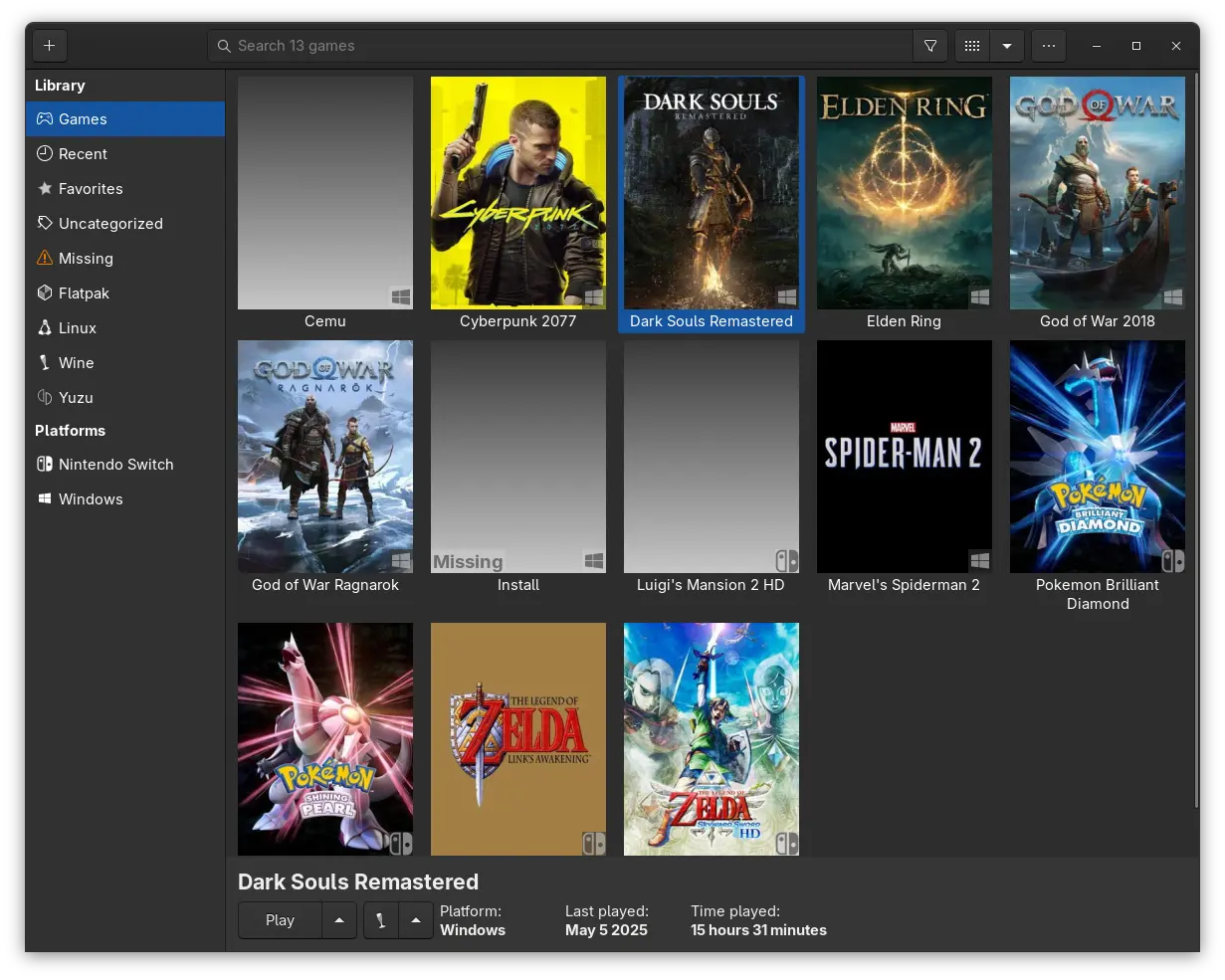This screenshot has height=980, width=1225.
Task: Select the Luigi's Mansion 2 HD tile
Action: (x=712, y=457)
